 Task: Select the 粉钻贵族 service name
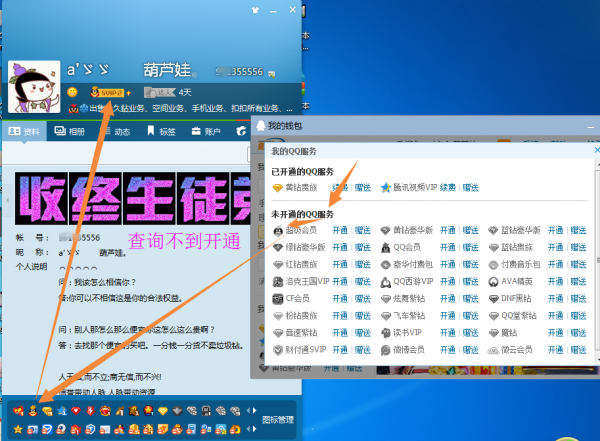tap(302, 316)
